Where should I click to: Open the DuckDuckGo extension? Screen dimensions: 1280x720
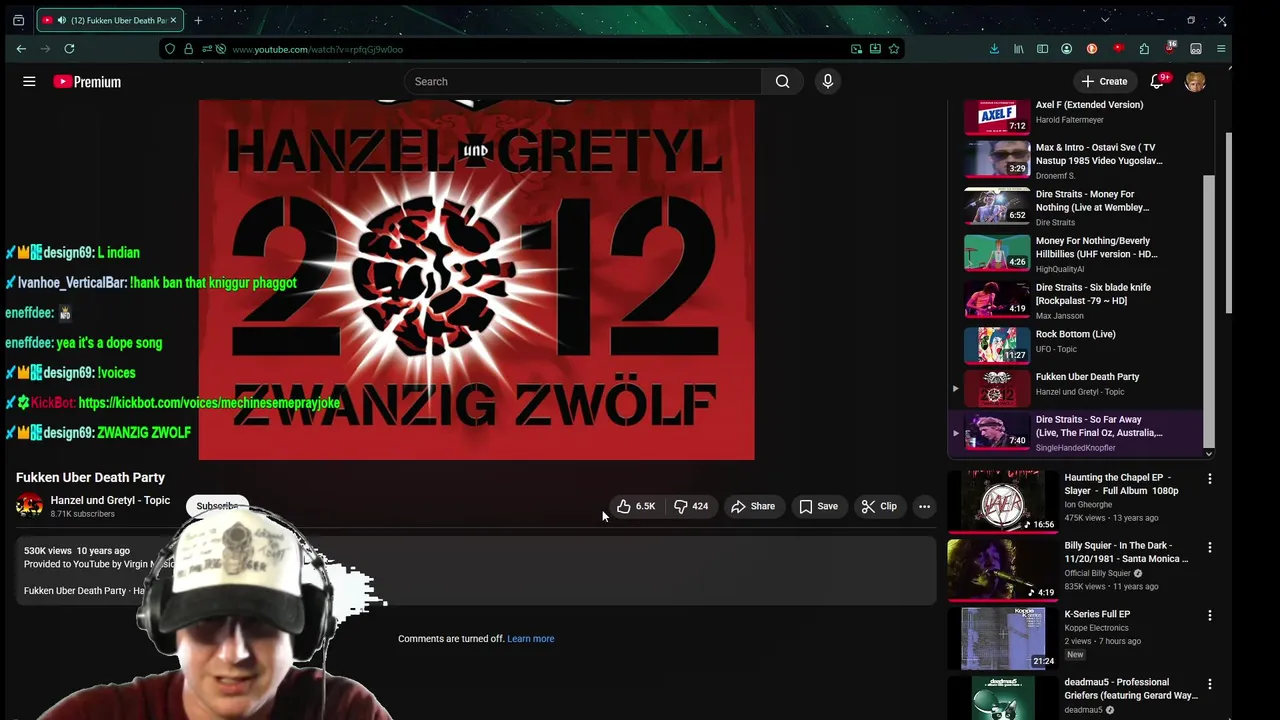coord(1092,49)
